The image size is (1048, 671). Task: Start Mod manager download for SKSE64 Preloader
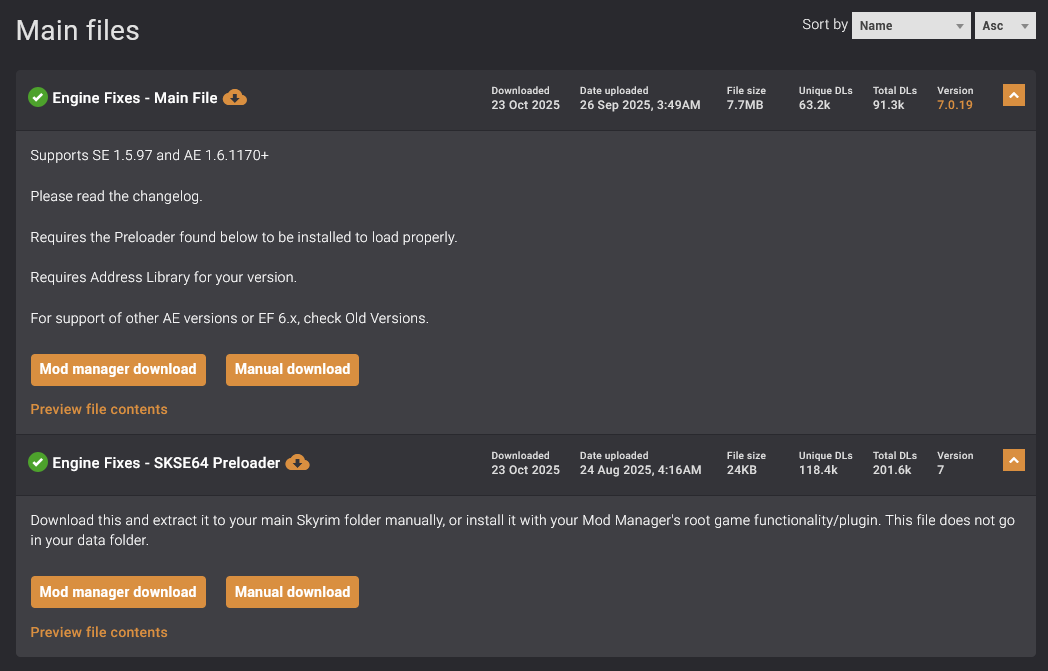(x=118, y=592)
